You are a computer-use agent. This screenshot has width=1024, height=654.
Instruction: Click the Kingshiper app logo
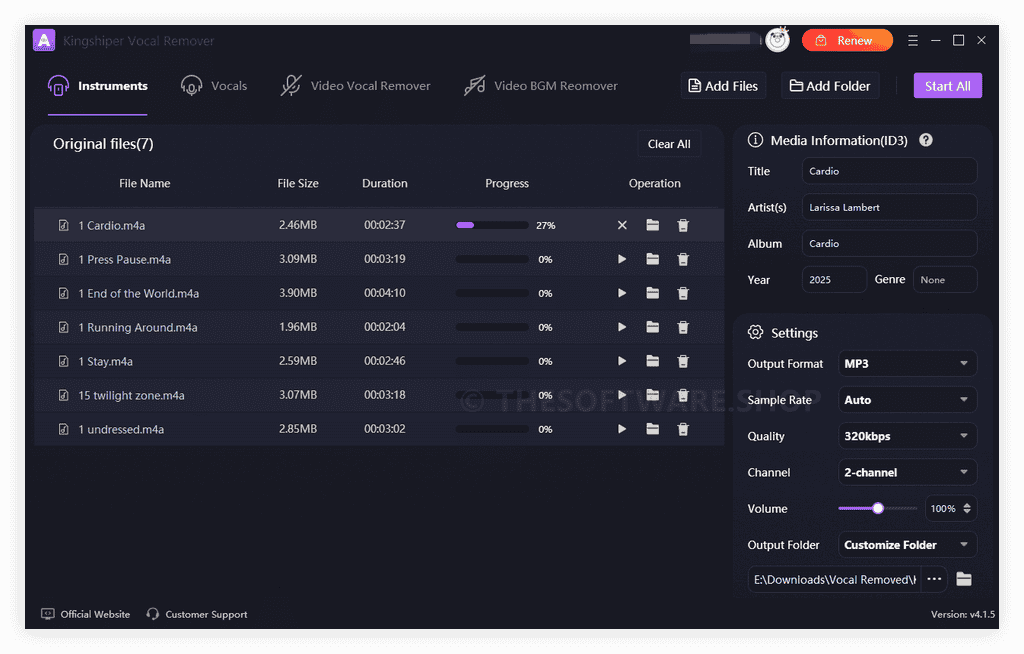coord(44,41)
